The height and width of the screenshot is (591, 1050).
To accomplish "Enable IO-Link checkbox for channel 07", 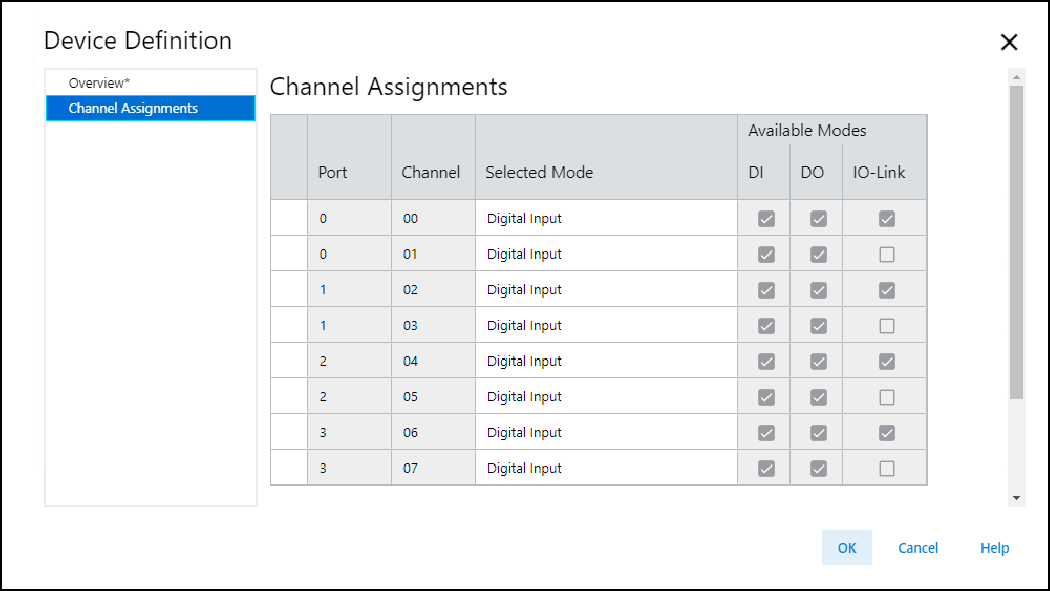I will (x=886, y=469).
